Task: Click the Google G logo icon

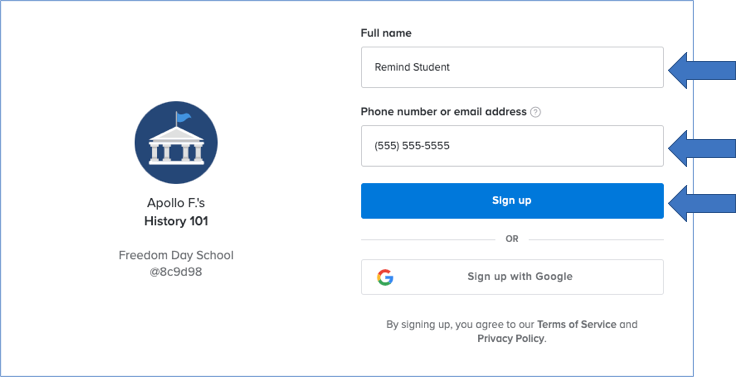Action: click(385, 277)
